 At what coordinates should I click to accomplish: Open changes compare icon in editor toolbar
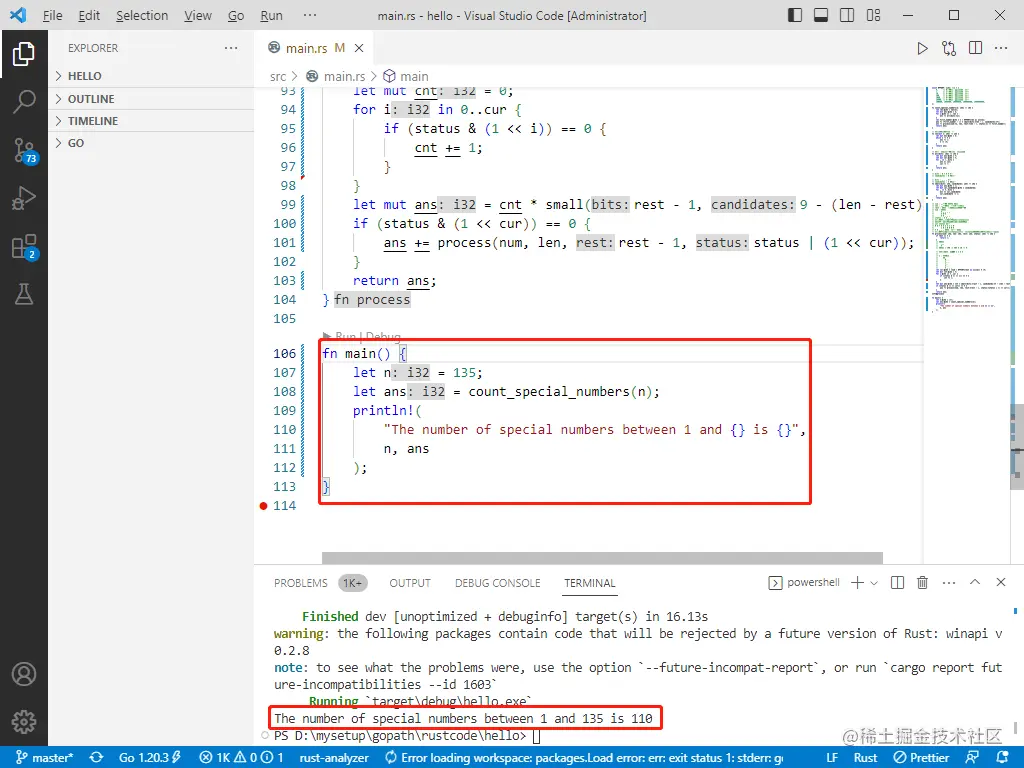click(x=949, y=48)
